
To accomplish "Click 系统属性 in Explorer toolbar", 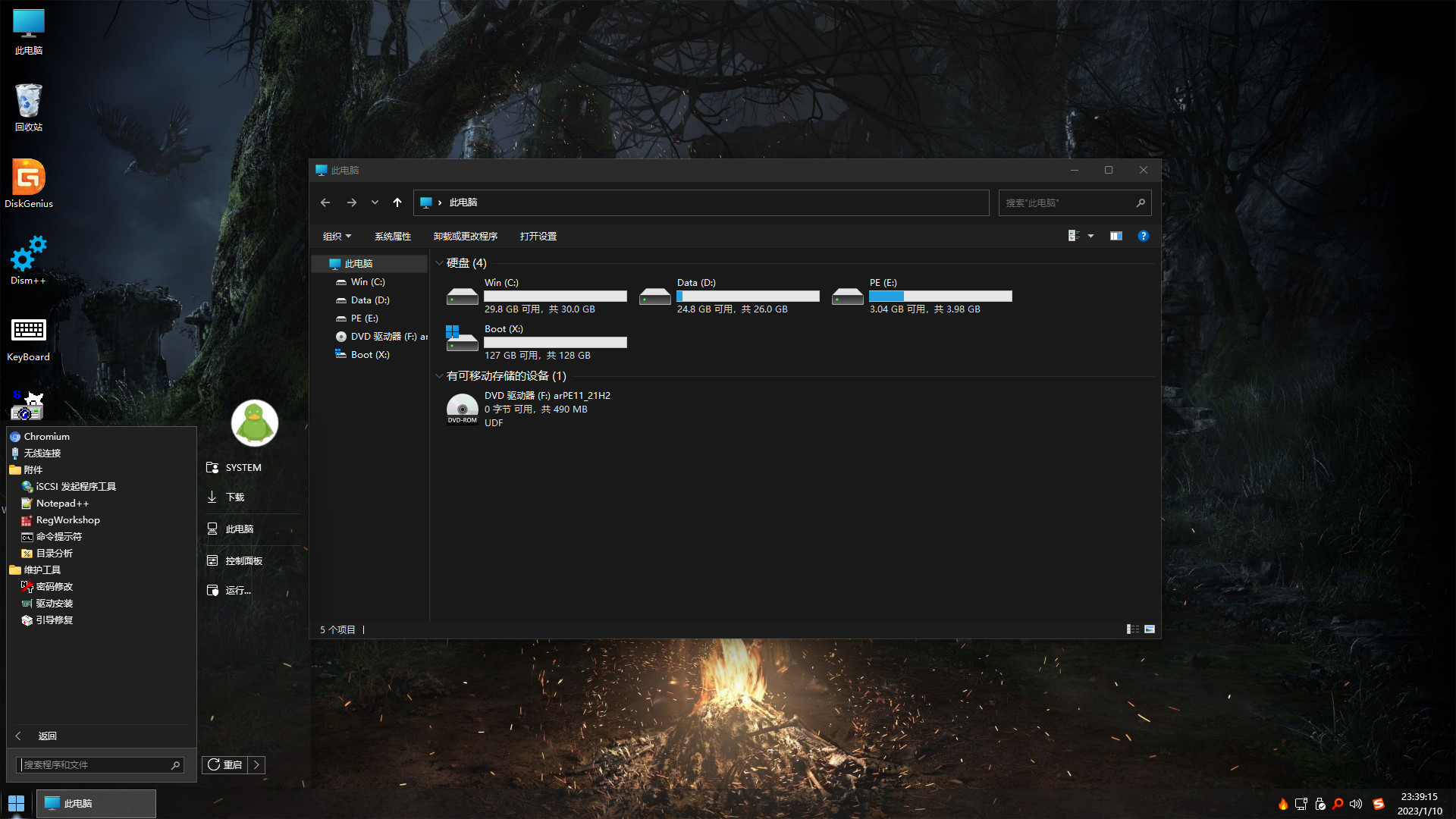I will [393, 236].
